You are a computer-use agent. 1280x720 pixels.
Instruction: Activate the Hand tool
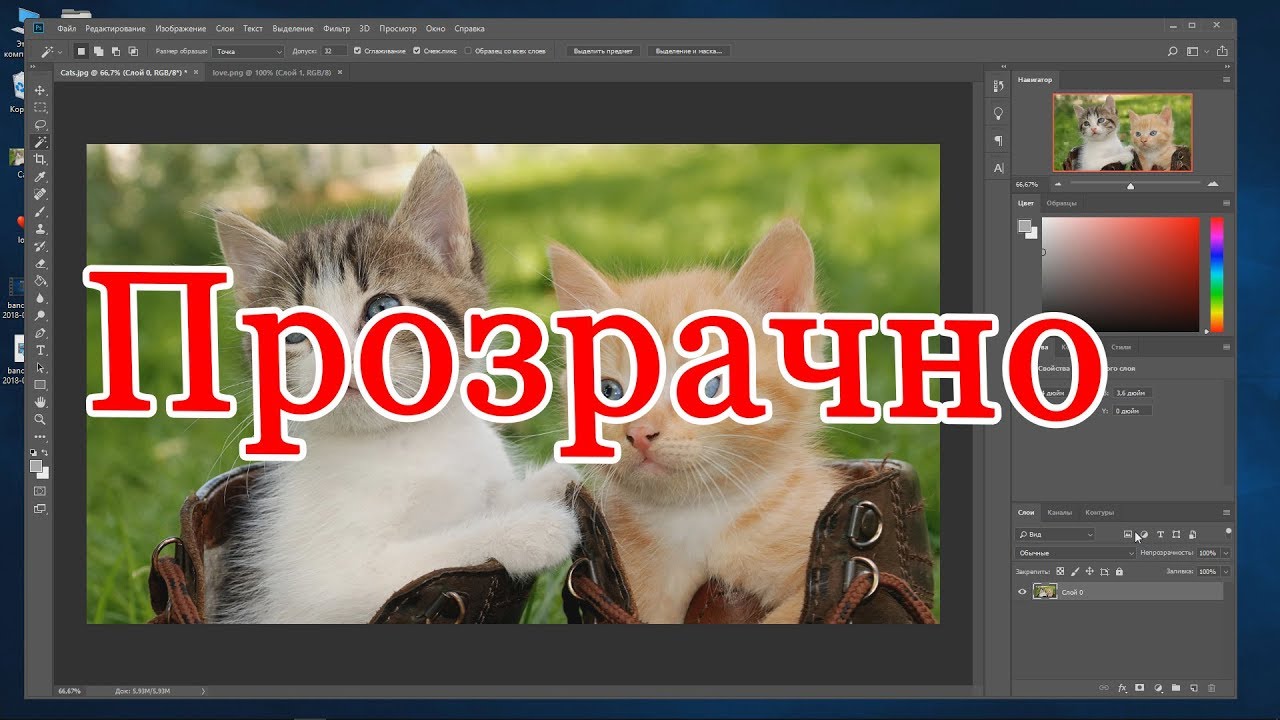pyautogui.click(x=41, y=402)
